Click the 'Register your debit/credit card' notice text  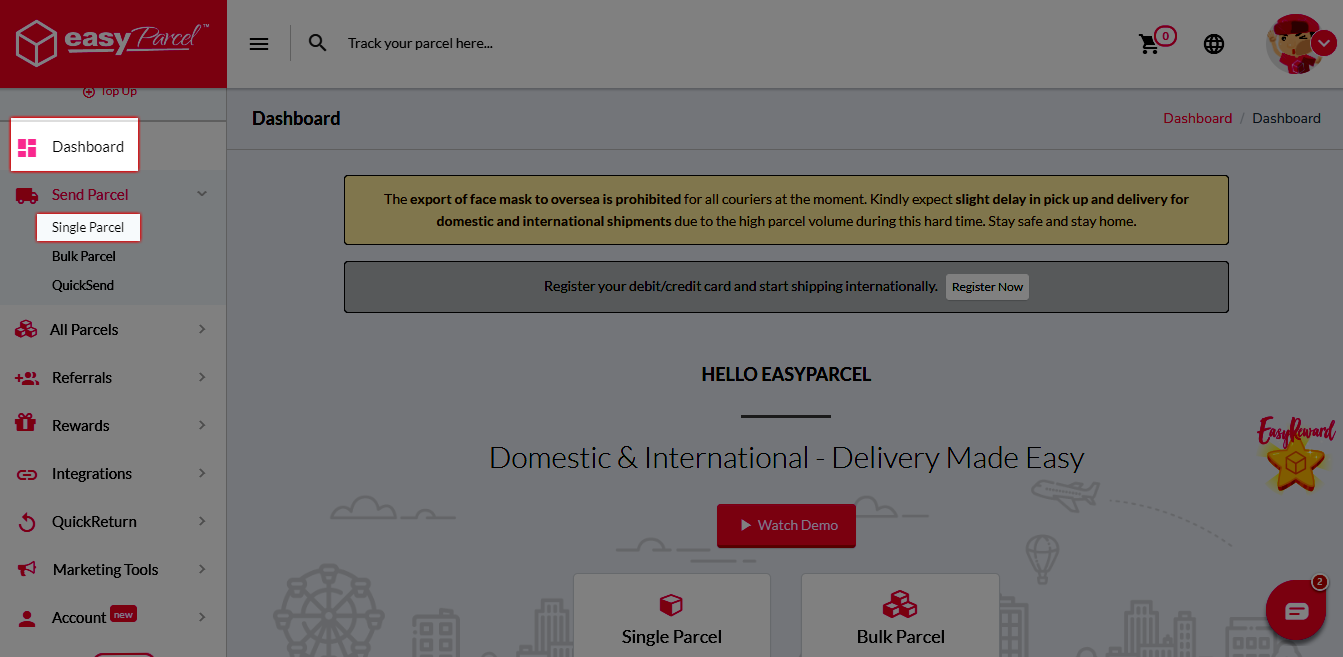[740, 286]
